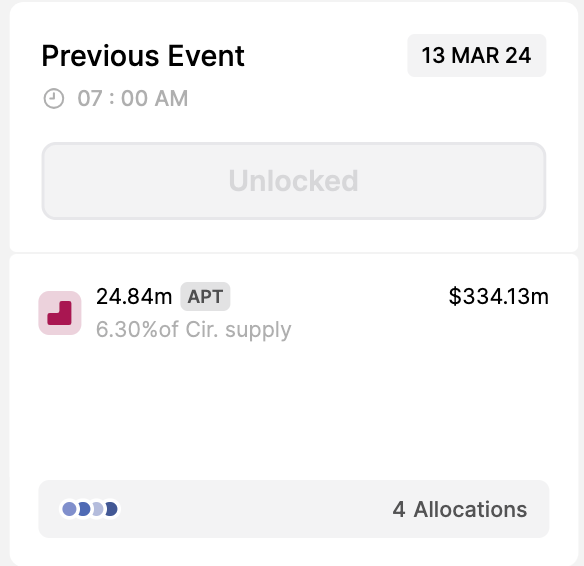This screenshot has height=566, width=584.
Task: Expand the allocations summary bar
Action: click(294, 509)
